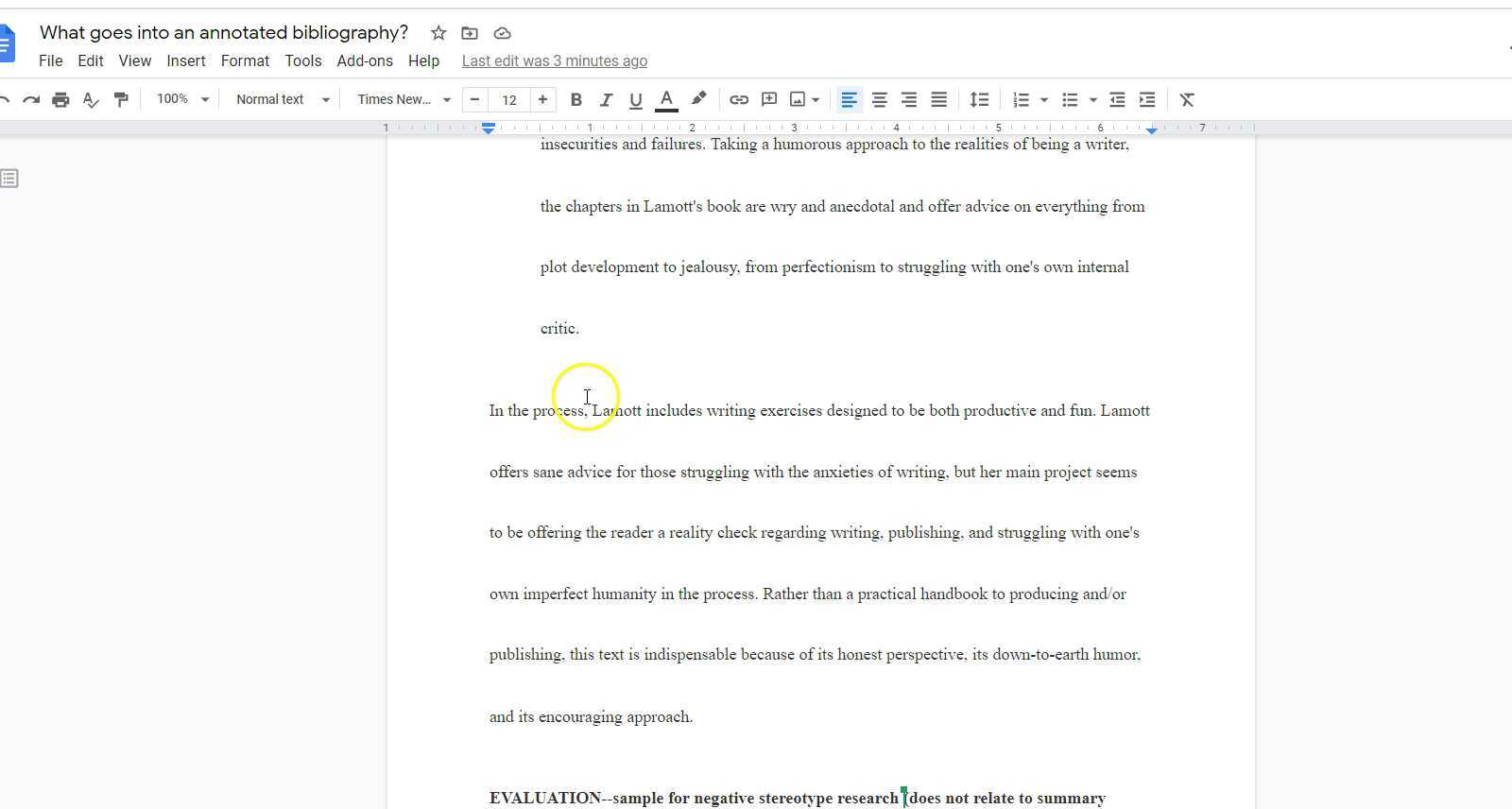Decrease the font size with minus button

coord(474,99)
